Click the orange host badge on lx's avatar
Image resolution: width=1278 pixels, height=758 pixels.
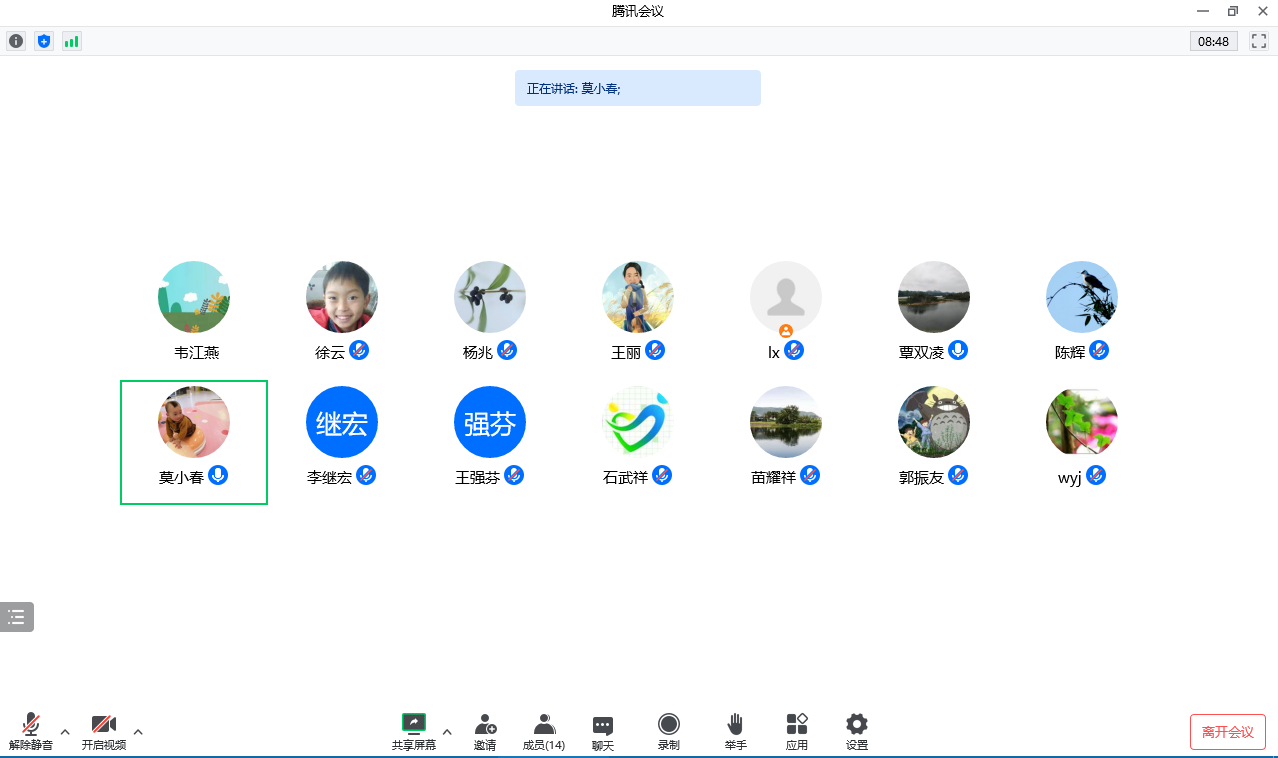(x=786, y=330)
